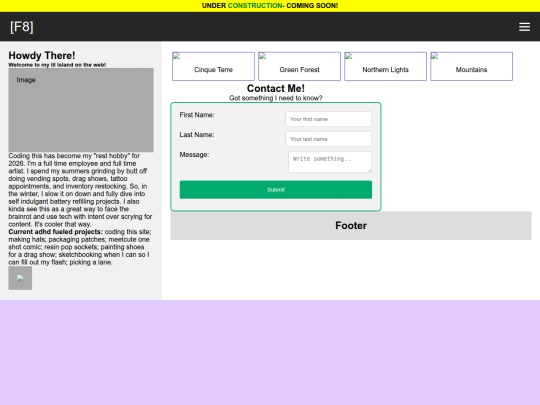The image size is (540, 405).
Task: Open the Northern Lights gallery card
Action: (x=385, y=66)
